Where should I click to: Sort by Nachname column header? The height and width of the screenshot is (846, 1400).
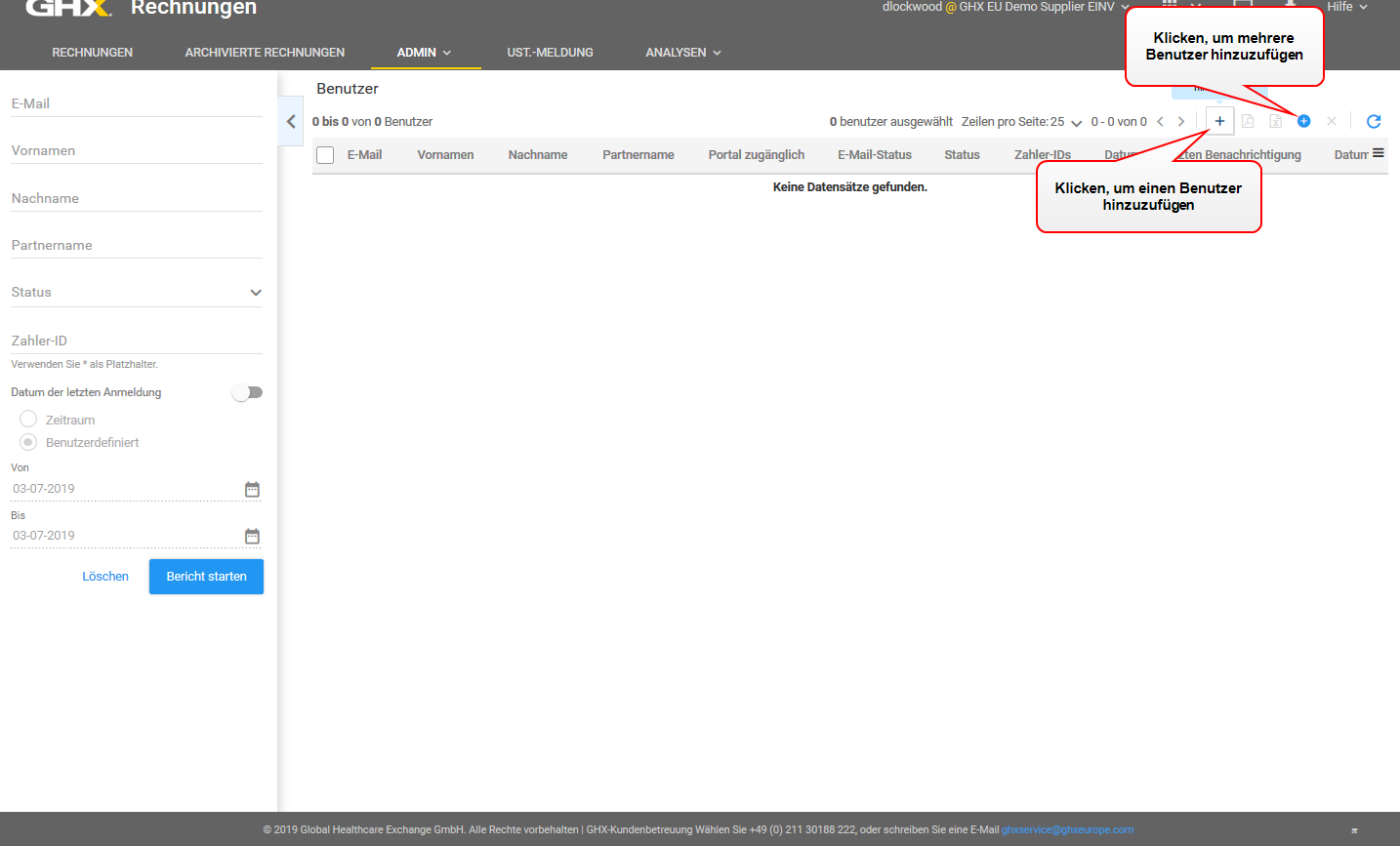coord(538,155)
